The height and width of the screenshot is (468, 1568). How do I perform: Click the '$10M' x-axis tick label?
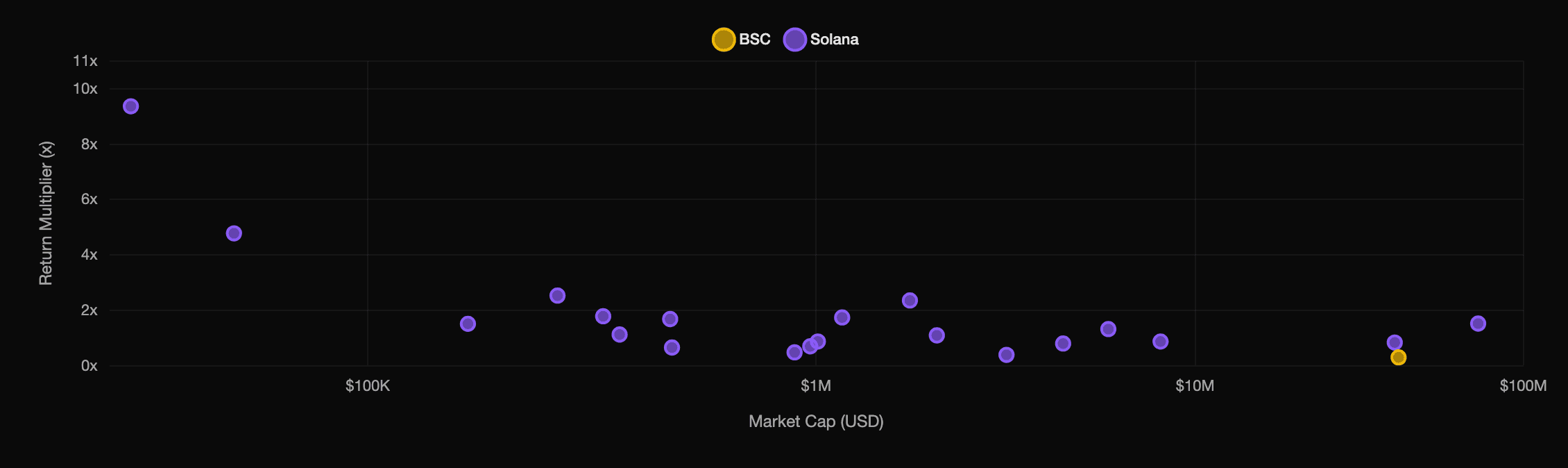coord(1195,386)
